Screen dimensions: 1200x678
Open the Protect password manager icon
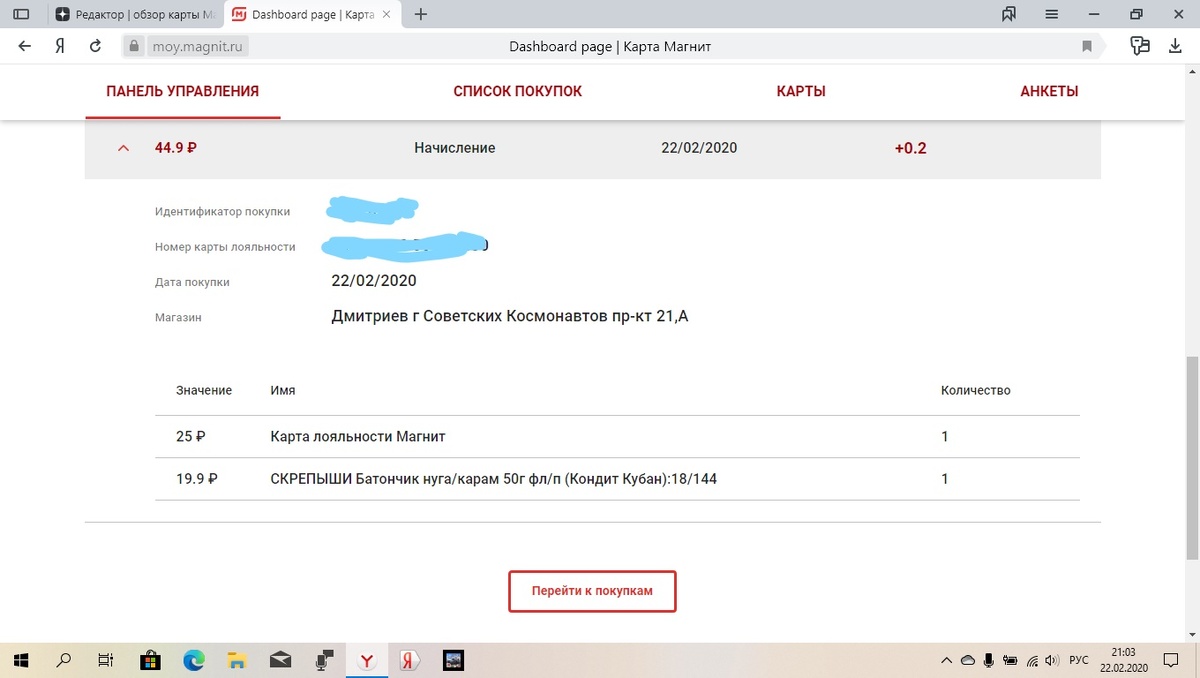pyautogui.click(x=1140, y=45)
